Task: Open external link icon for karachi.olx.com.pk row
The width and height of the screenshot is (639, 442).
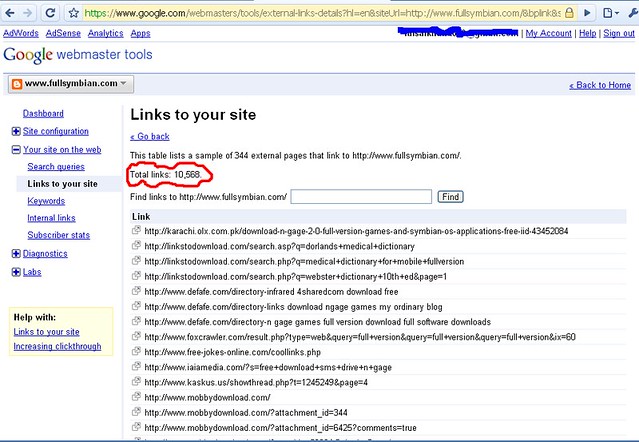Action: tap(136, 230)
